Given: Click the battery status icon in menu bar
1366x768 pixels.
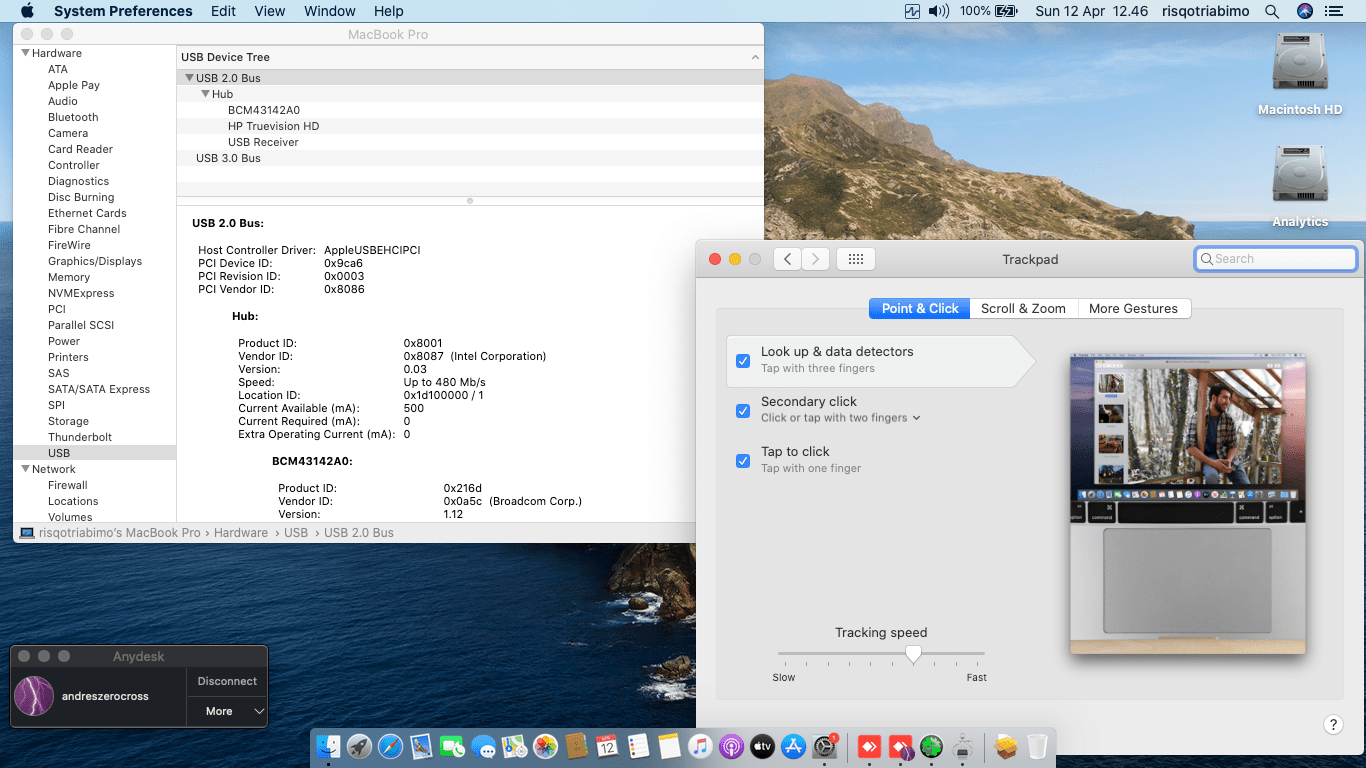Looking at the screenshot, I should pos(1007,11).
